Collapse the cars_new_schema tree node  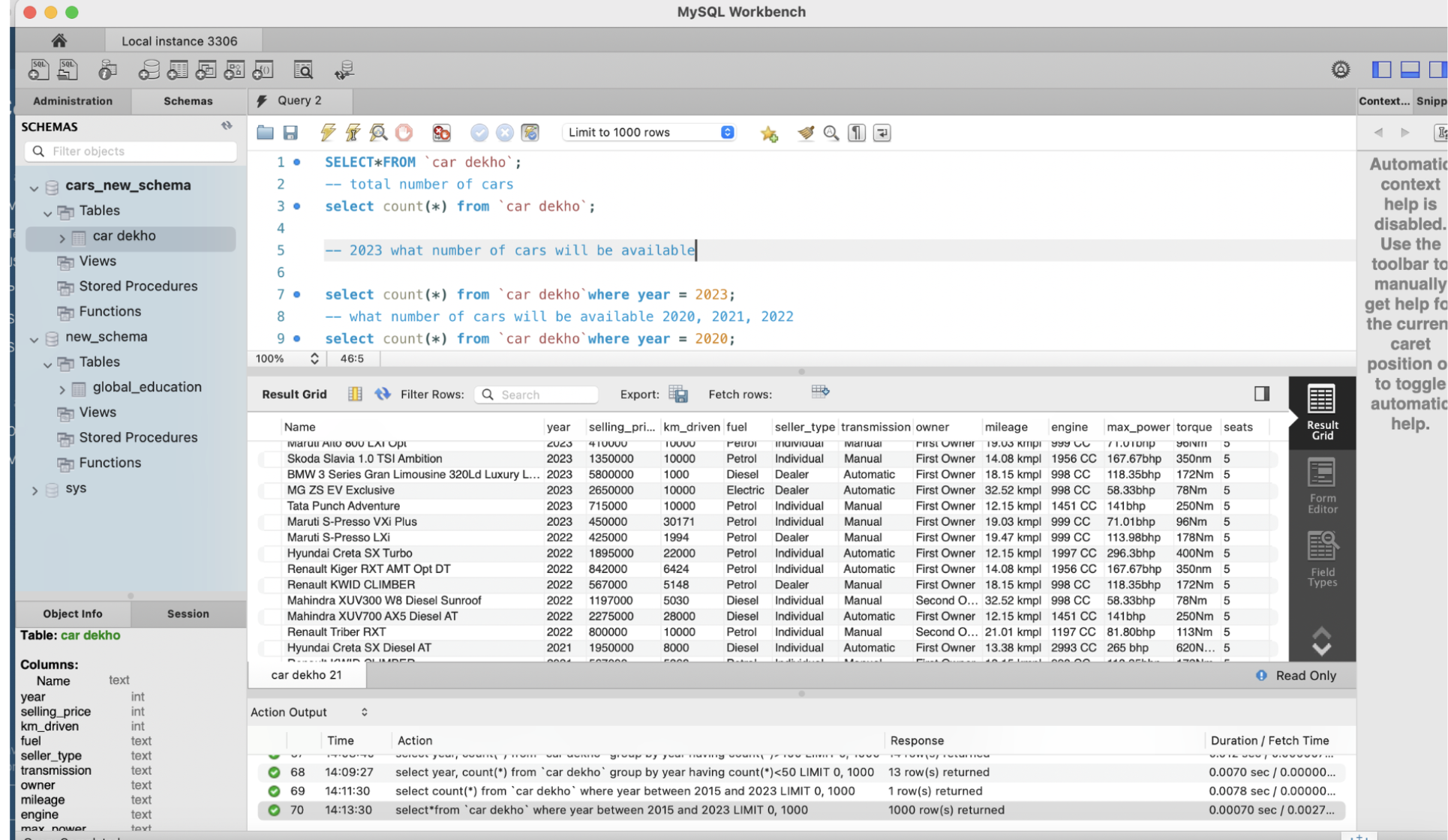point(35,187)
